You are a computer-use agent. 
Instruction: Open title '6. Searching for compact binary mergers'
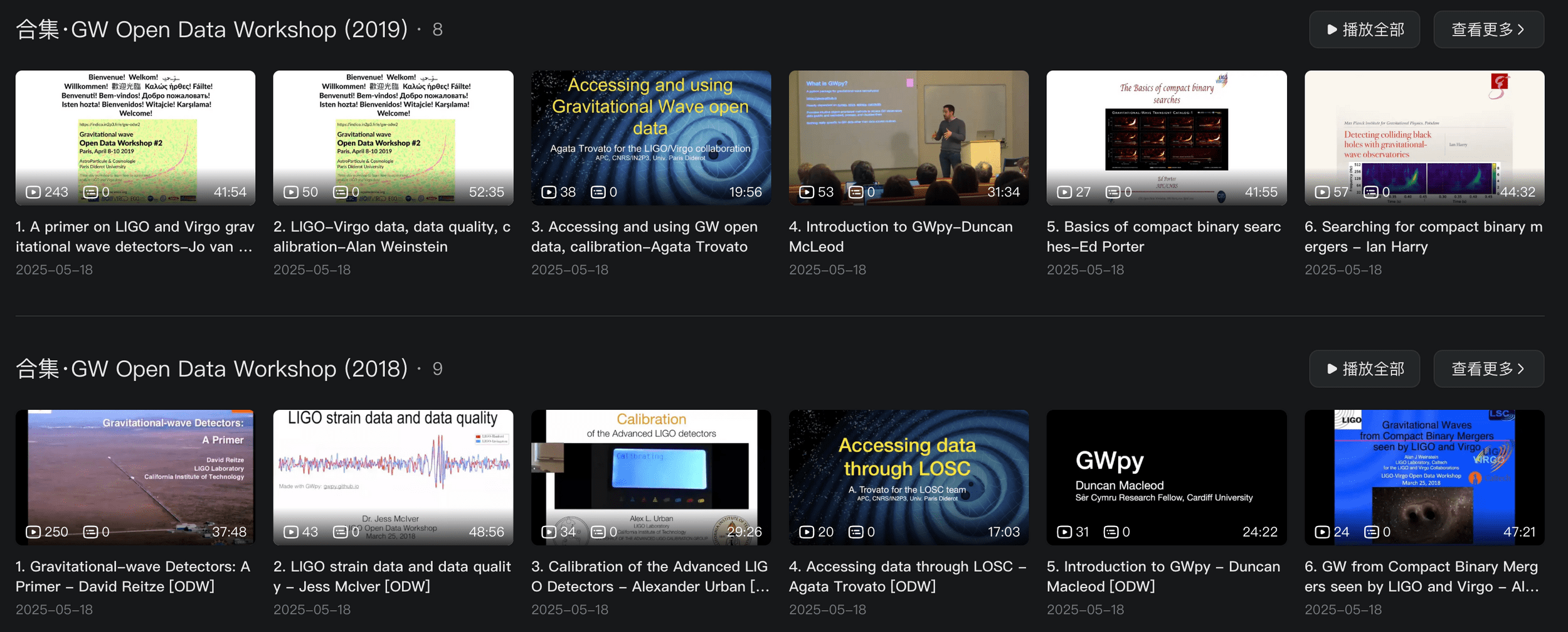[1424, 237]
